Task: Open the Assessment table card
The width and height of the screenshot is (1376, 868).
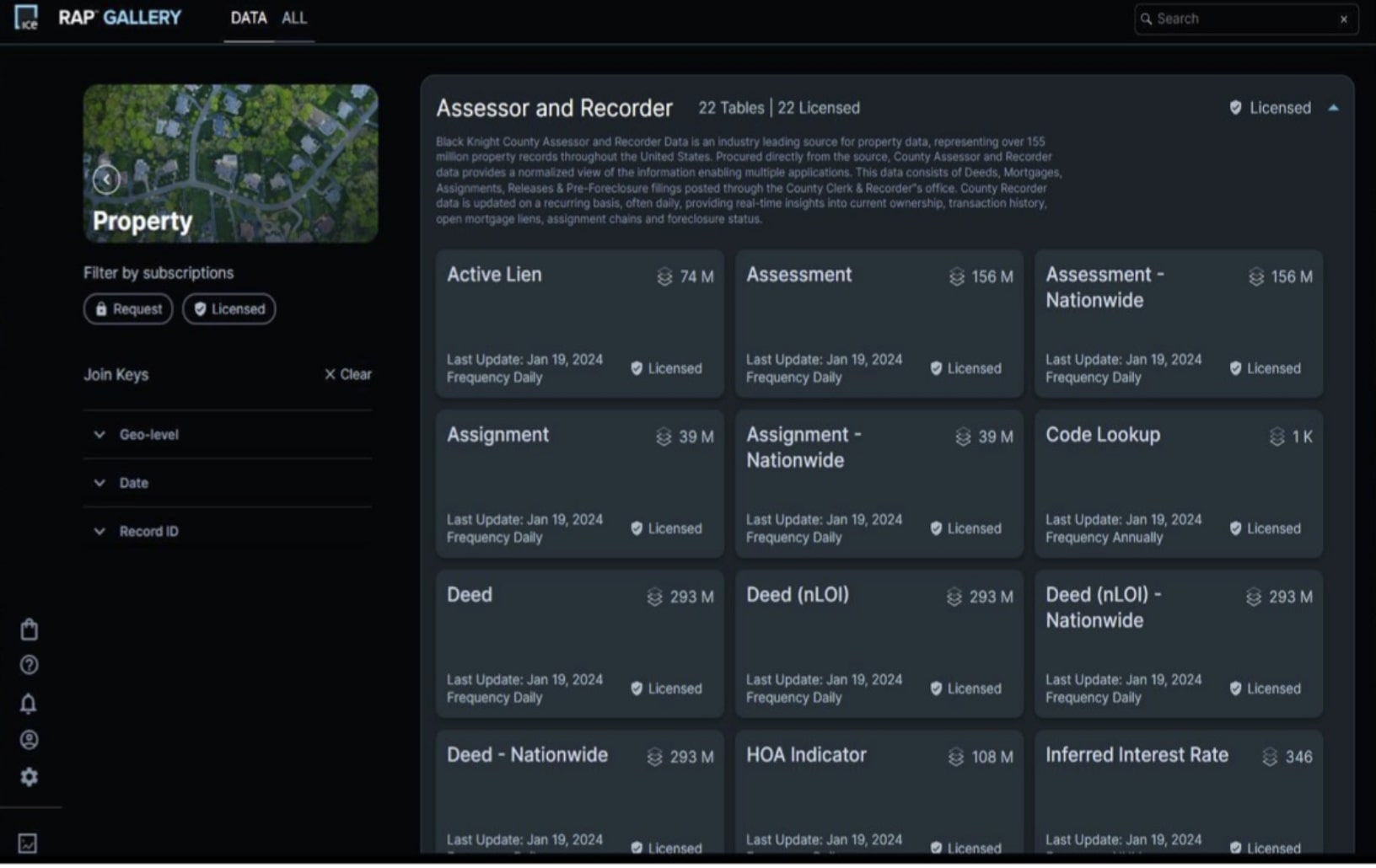Action: 879,323
